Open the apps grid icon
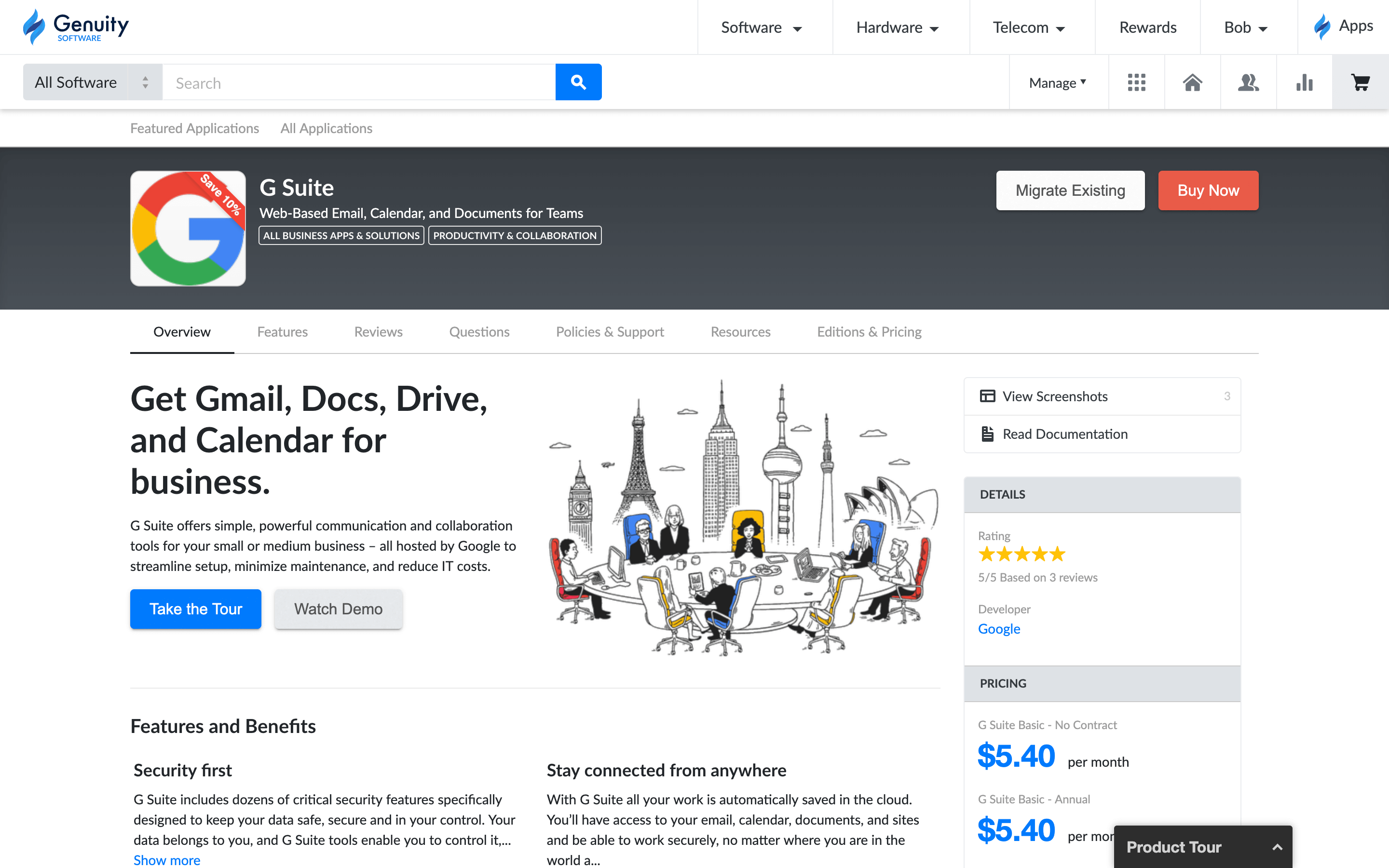 point(1136,82)
